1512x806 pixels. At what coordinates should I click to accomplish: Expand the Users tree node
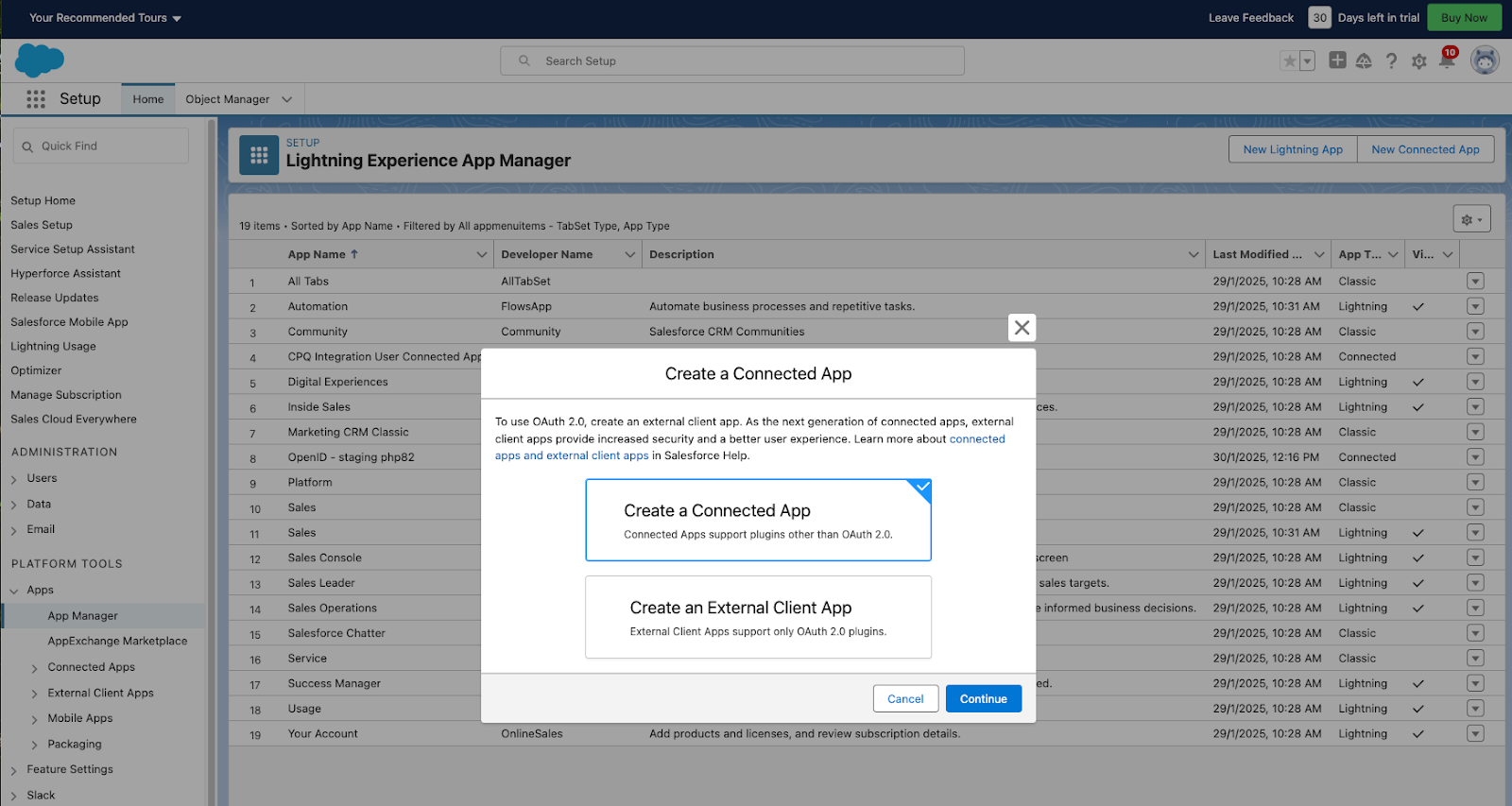13,479
